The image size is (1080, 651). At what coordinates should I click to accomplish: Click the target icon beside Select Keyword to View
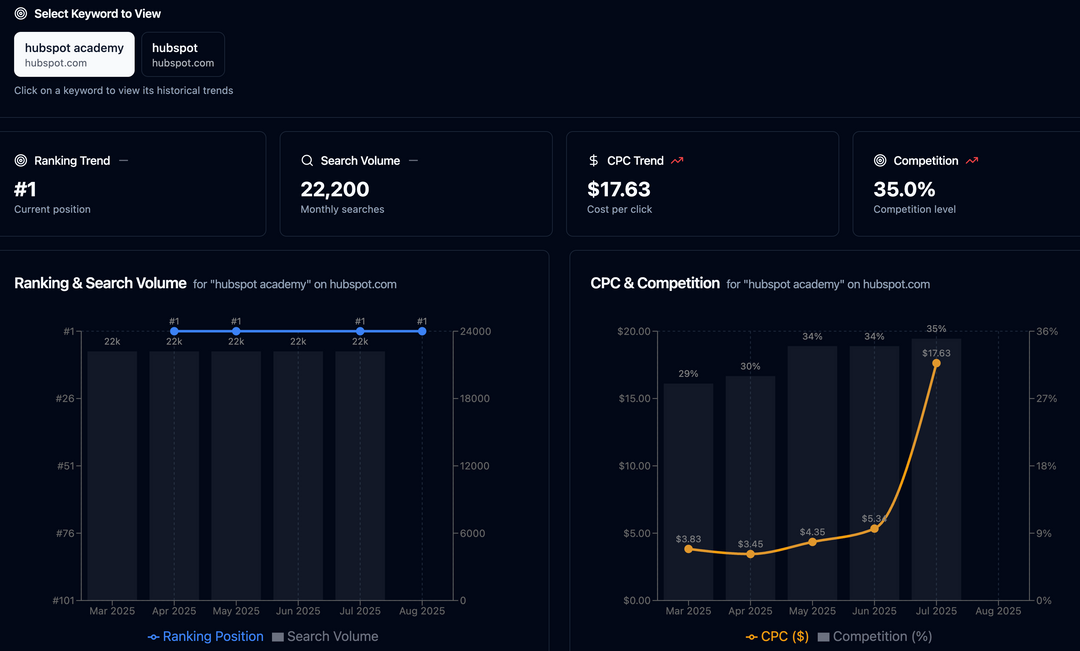(x=21, y=14)
